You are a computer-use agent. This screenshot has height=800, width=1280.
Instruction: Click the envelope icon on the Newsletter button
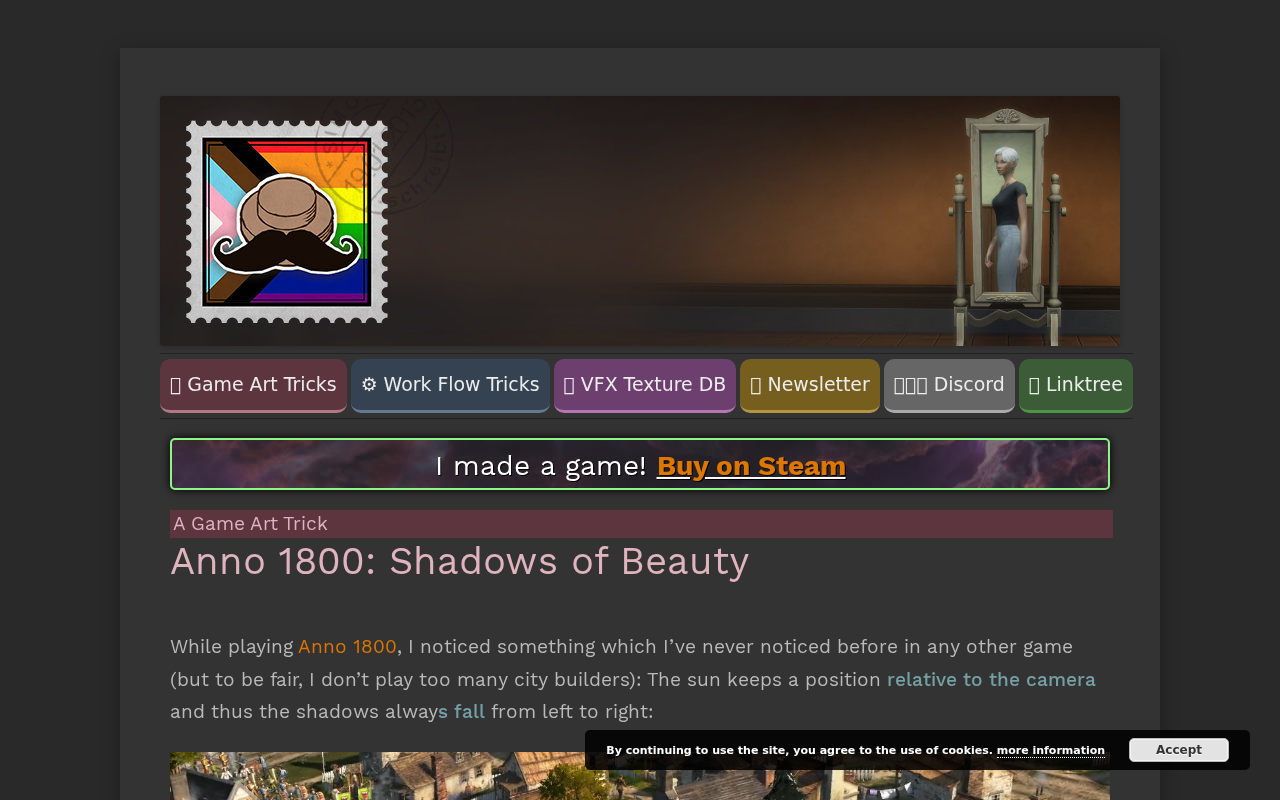click(756, 384)
